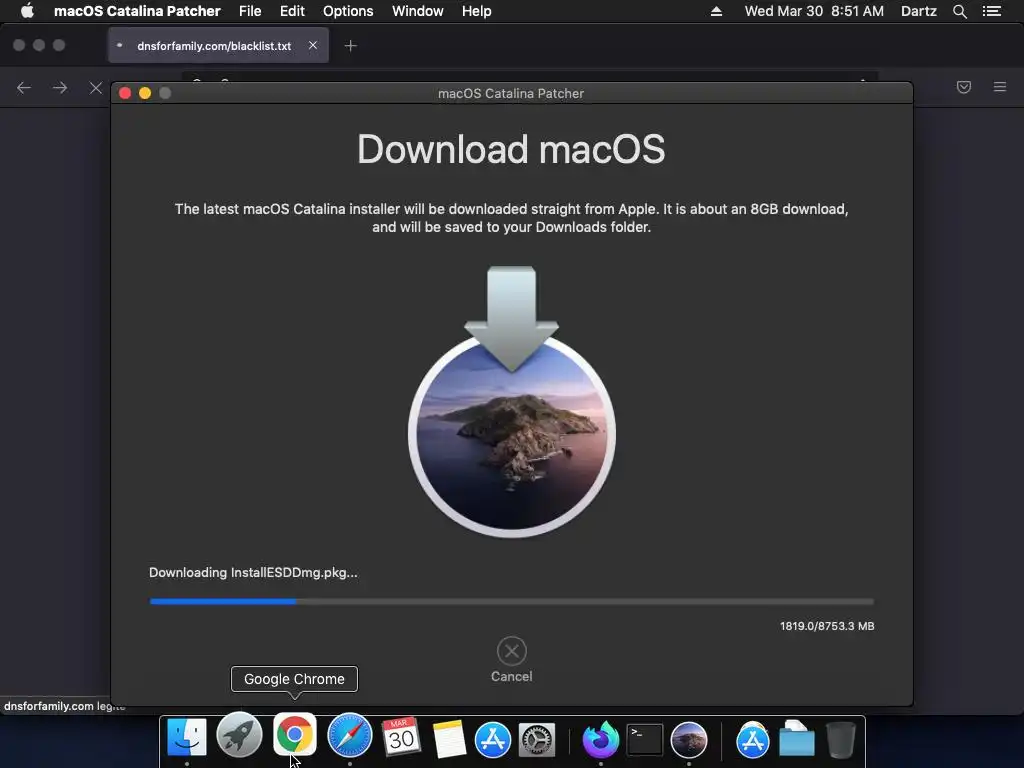Click the Downloading InstallESDDmg.pkg status text
1024x768 pixels.
coord(253,573)
